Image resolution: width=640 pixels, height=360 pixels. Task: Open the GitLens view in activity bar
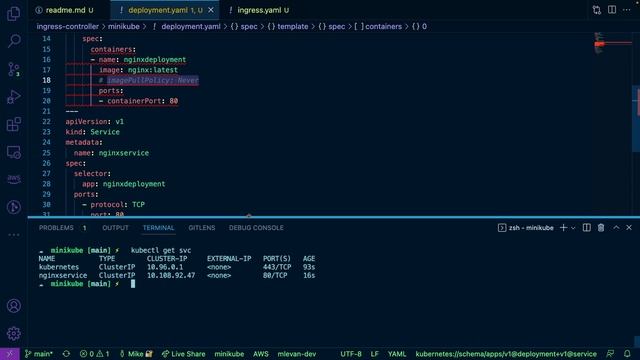click(13, 207)
